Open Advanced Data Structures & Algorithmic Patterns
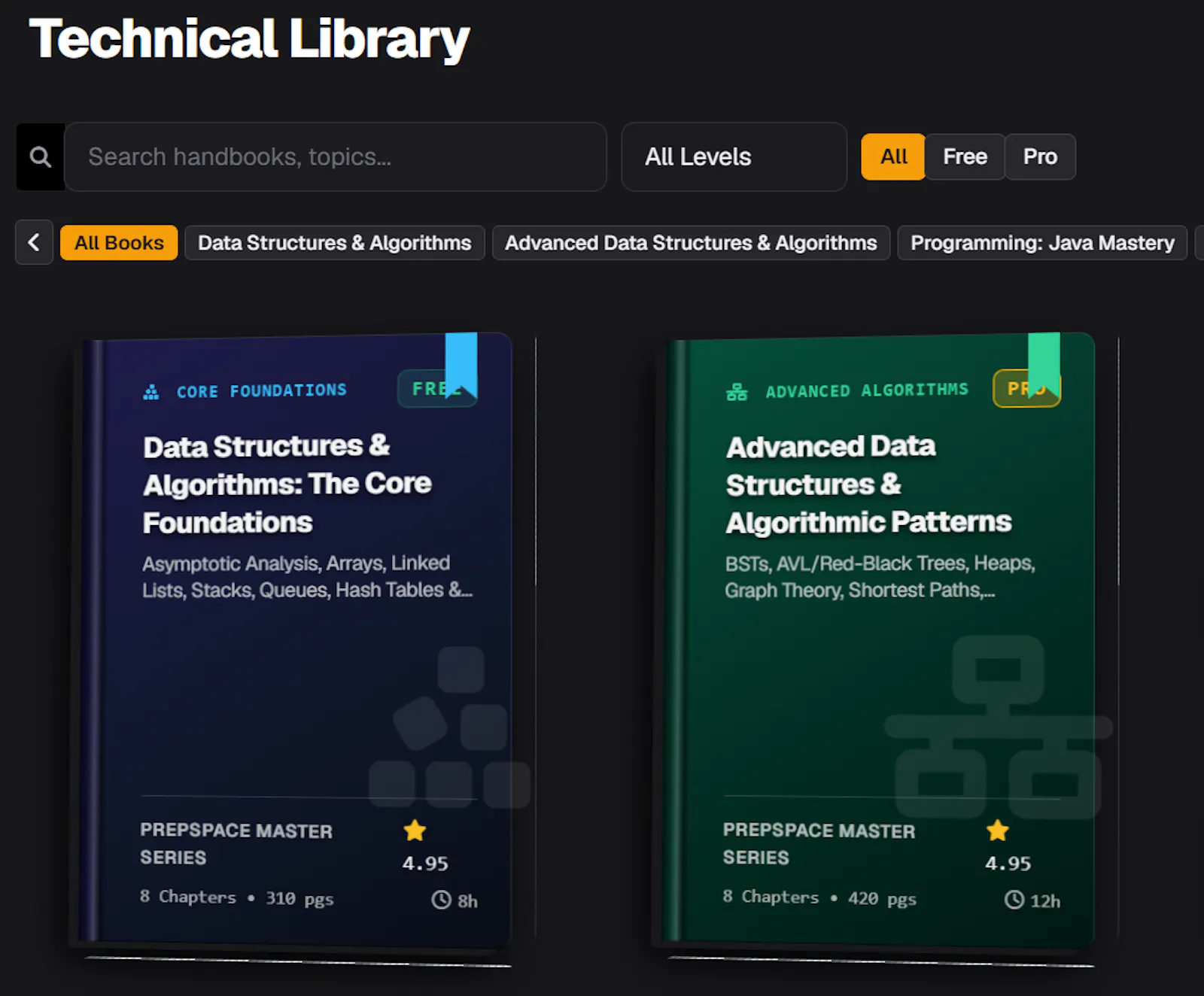 pos(868,484)
